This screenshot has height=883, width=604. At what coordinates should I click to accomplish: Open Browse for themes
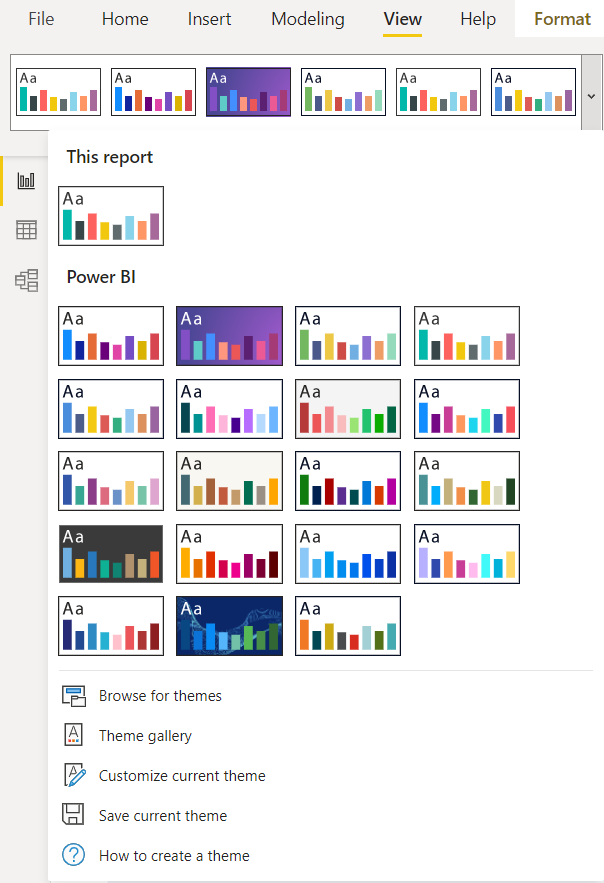[160, 694]
